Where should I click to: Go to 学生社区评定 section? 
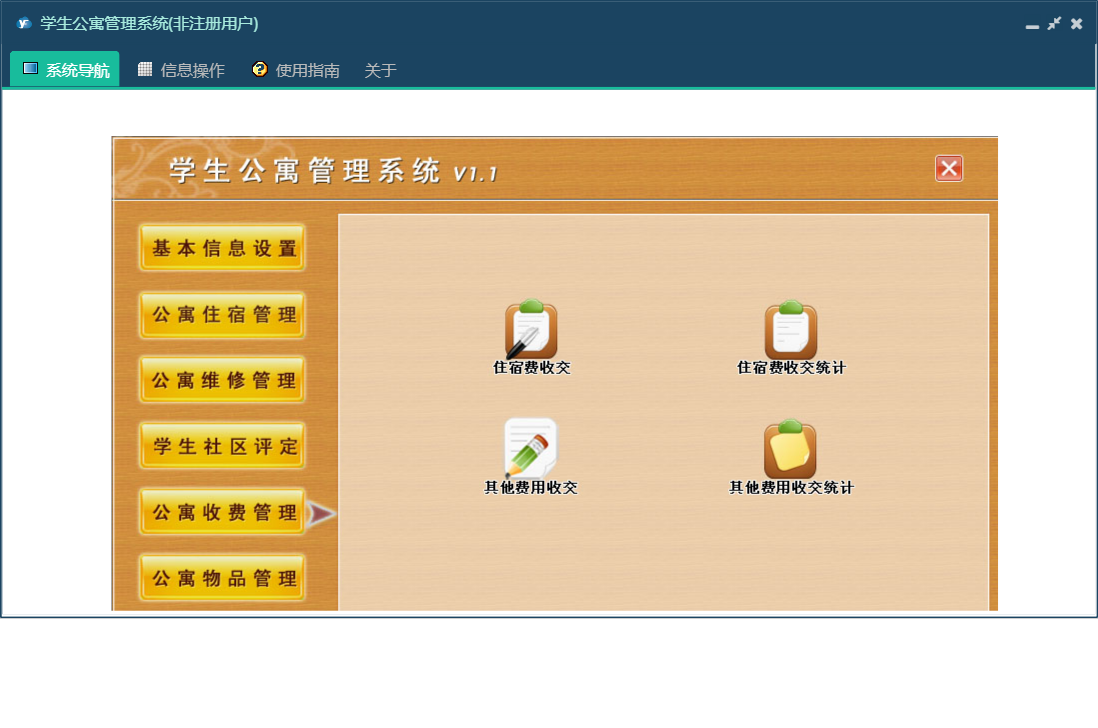coord(223,446)
